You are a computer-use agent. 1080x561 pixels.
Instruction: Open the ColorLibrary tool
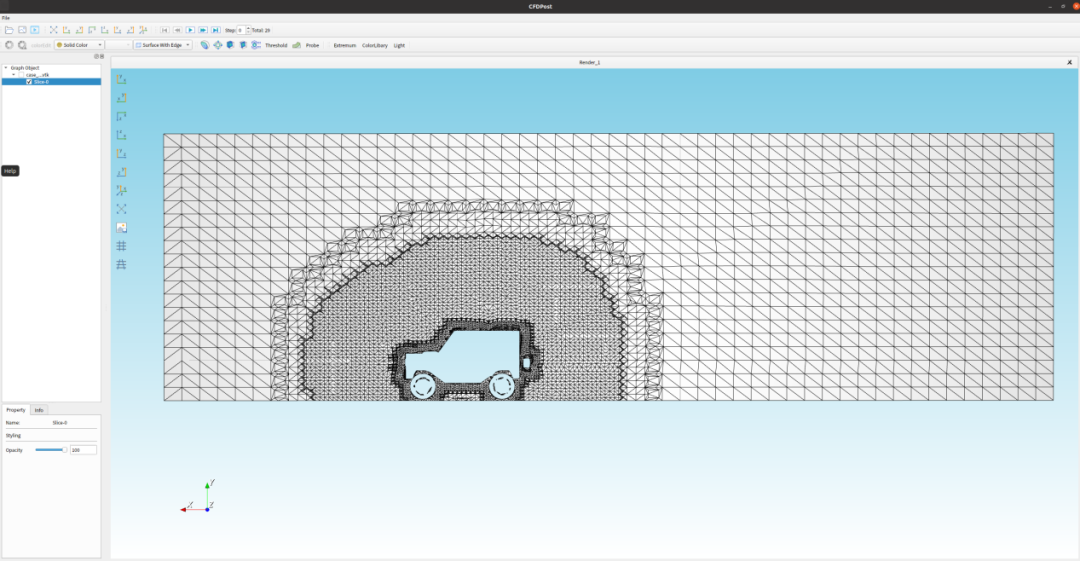(375, 45)
